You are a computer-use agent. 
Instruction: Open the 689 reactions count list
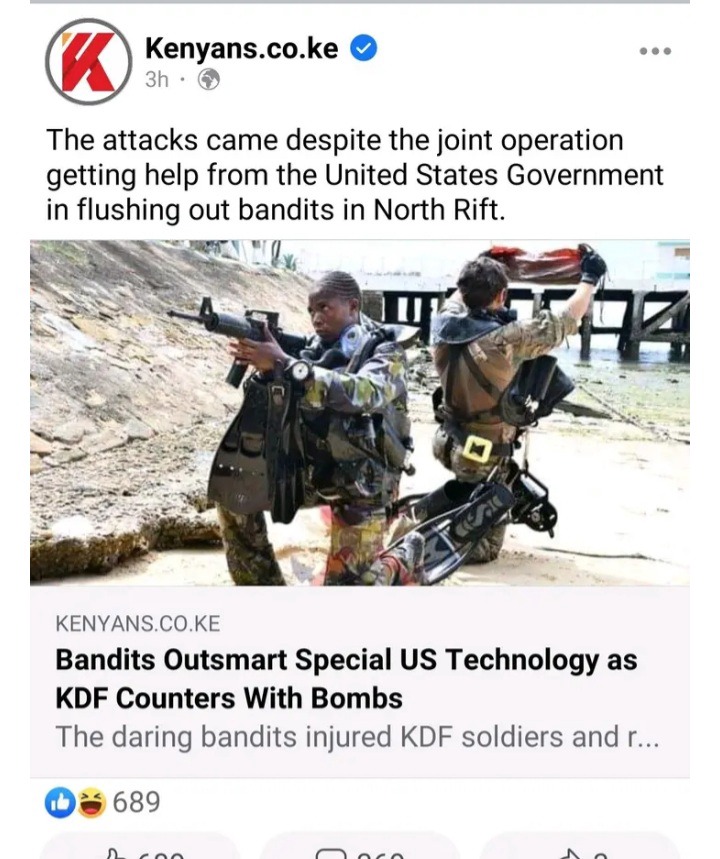tap(136, 802)
